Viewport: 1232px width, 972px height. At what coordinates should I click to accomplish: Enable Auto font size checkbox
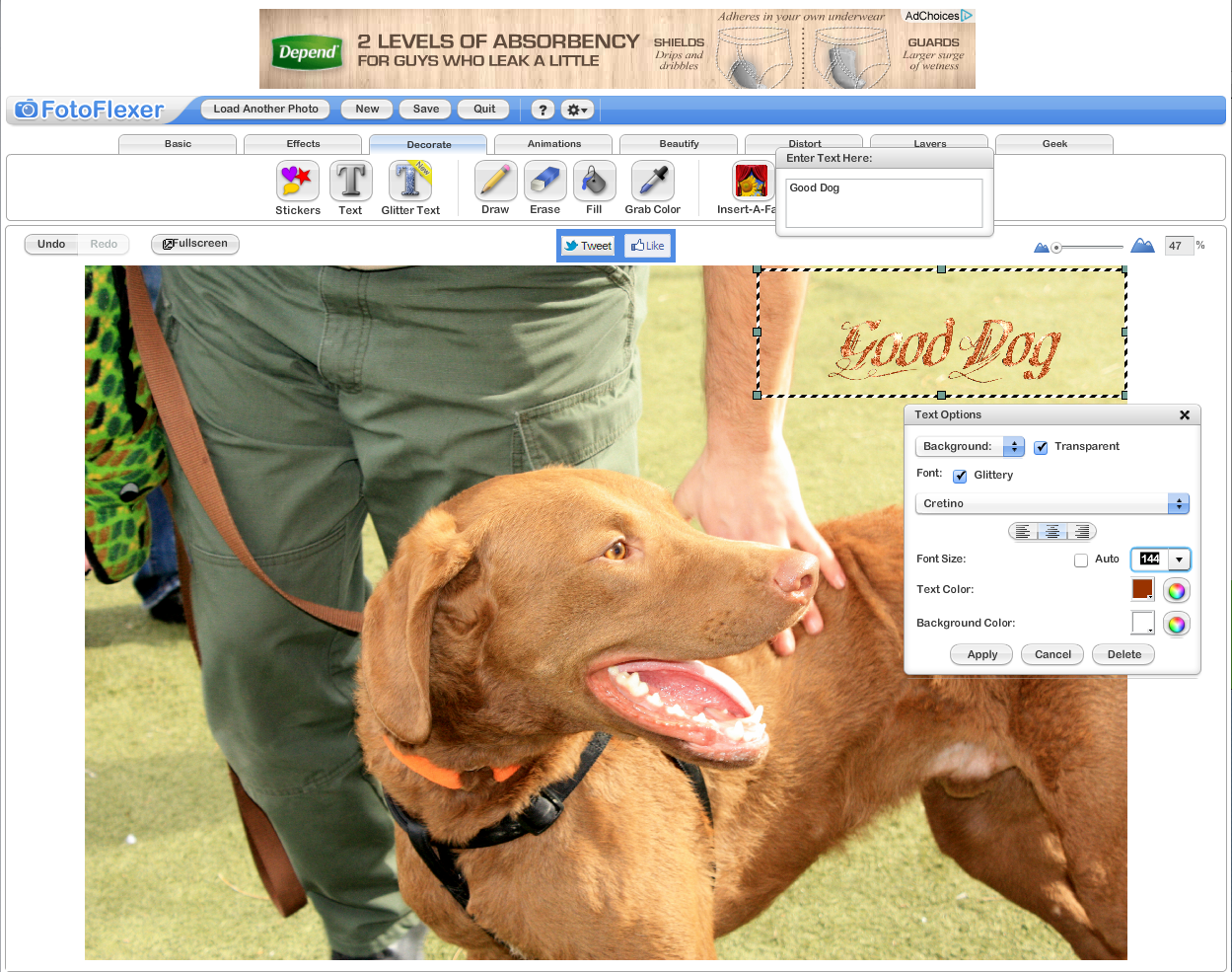pyautogui.click(x=1081, y=560)
